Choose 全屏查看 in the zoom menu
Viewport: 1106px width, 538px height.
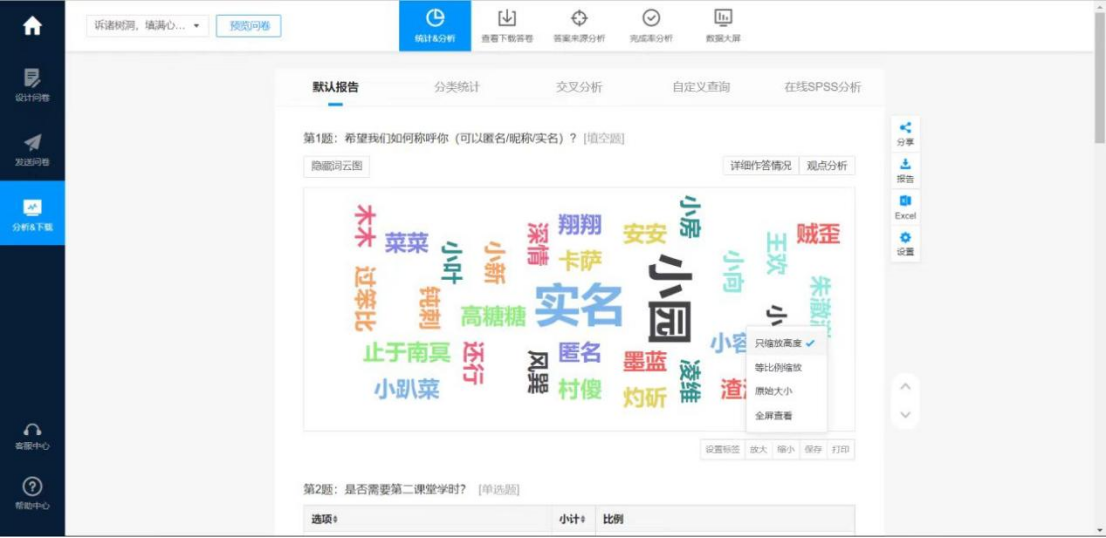(774, 415)
